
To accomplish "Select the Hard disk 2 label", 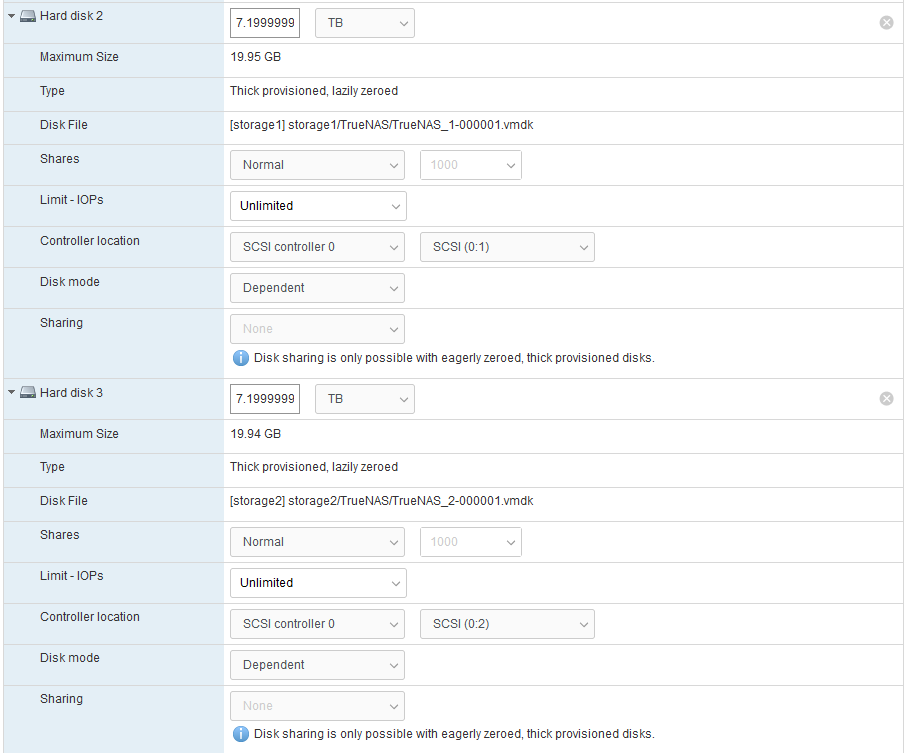I will [71, 16].
